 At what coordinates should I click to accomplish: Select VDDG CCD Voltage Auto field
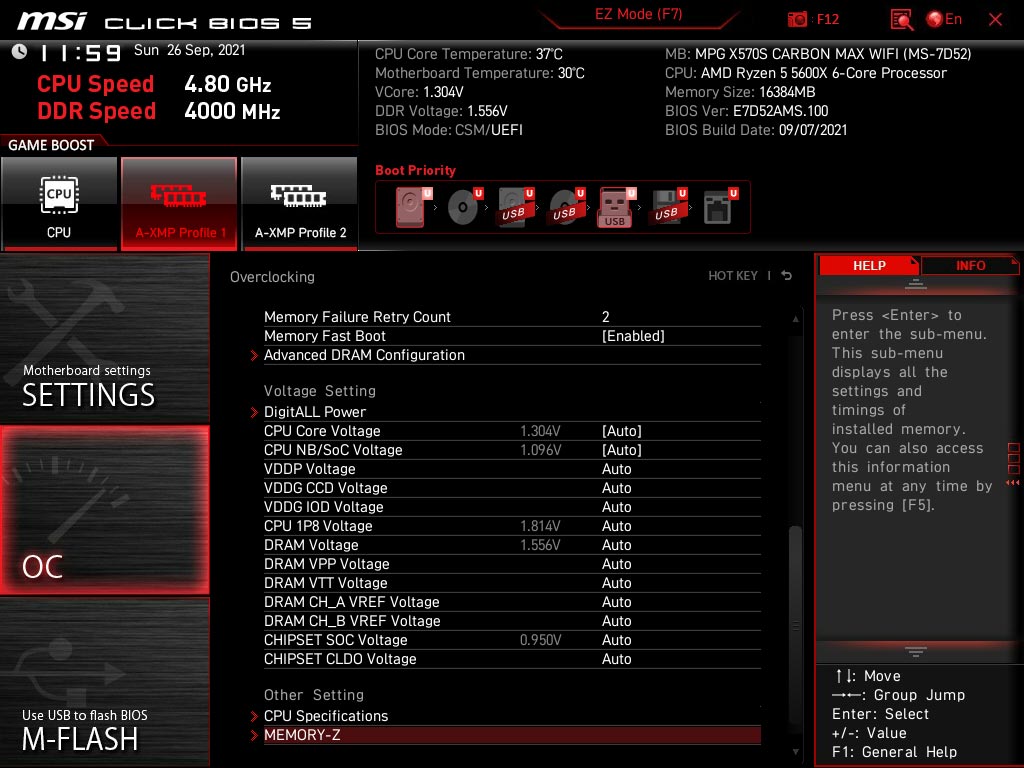coord(616,488)
